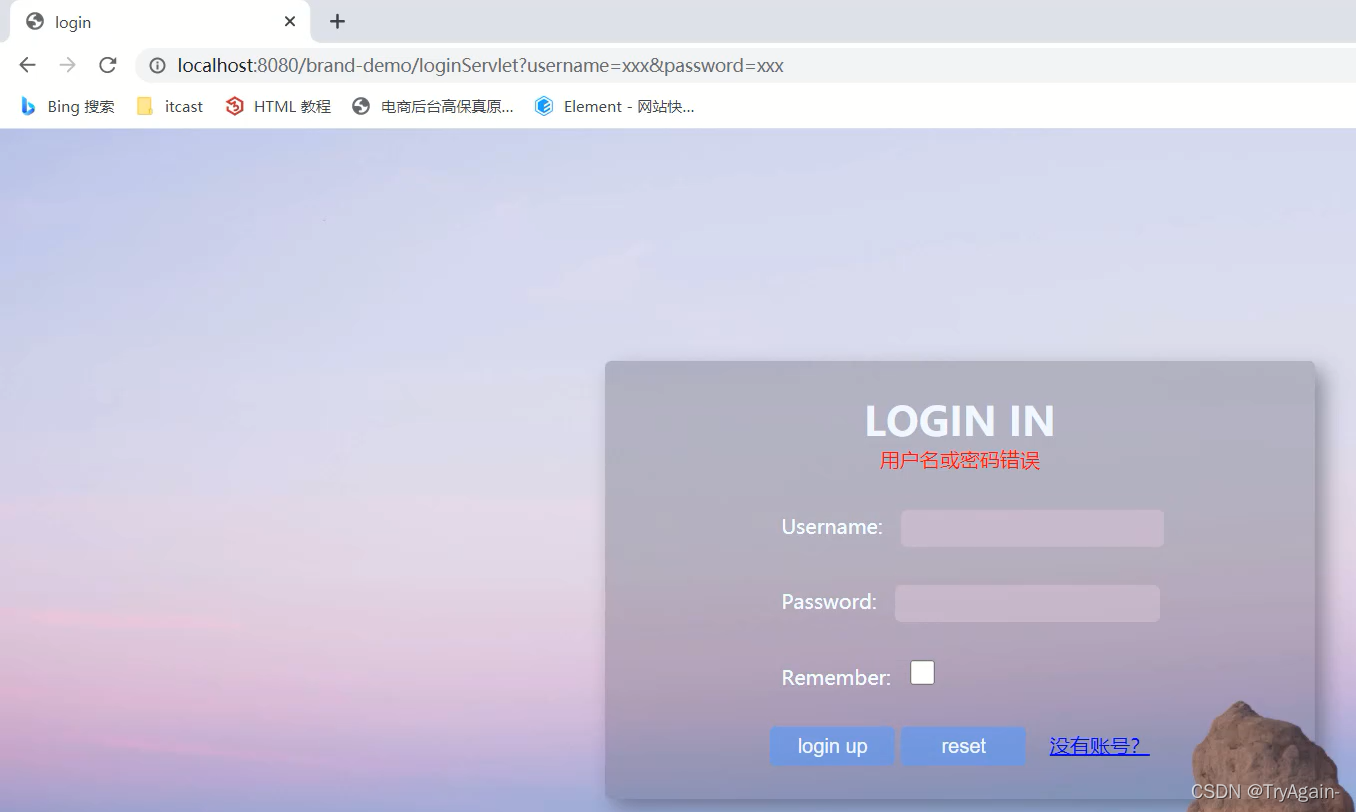Open the 电商后台高保真原 bookmark
Image resolution: width=1356 pixels, height=812 pixels.
[x=433, y=106]
